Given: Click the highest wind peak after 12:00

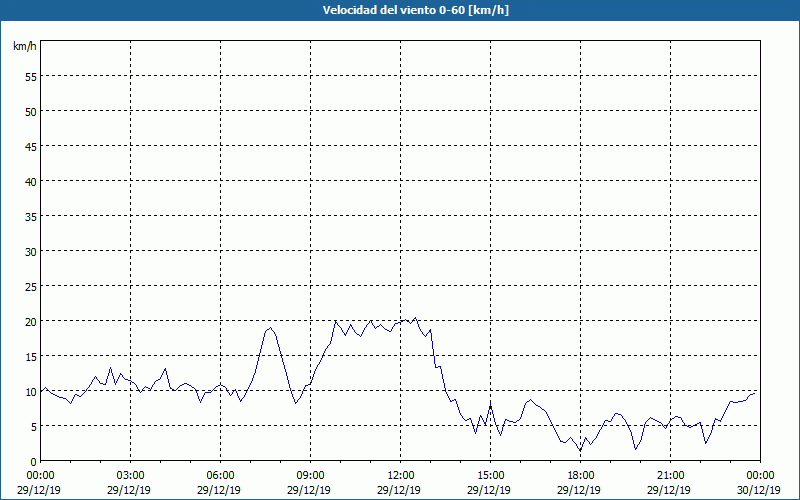Looking at the screenshot, I should click(x=415, y=318).
